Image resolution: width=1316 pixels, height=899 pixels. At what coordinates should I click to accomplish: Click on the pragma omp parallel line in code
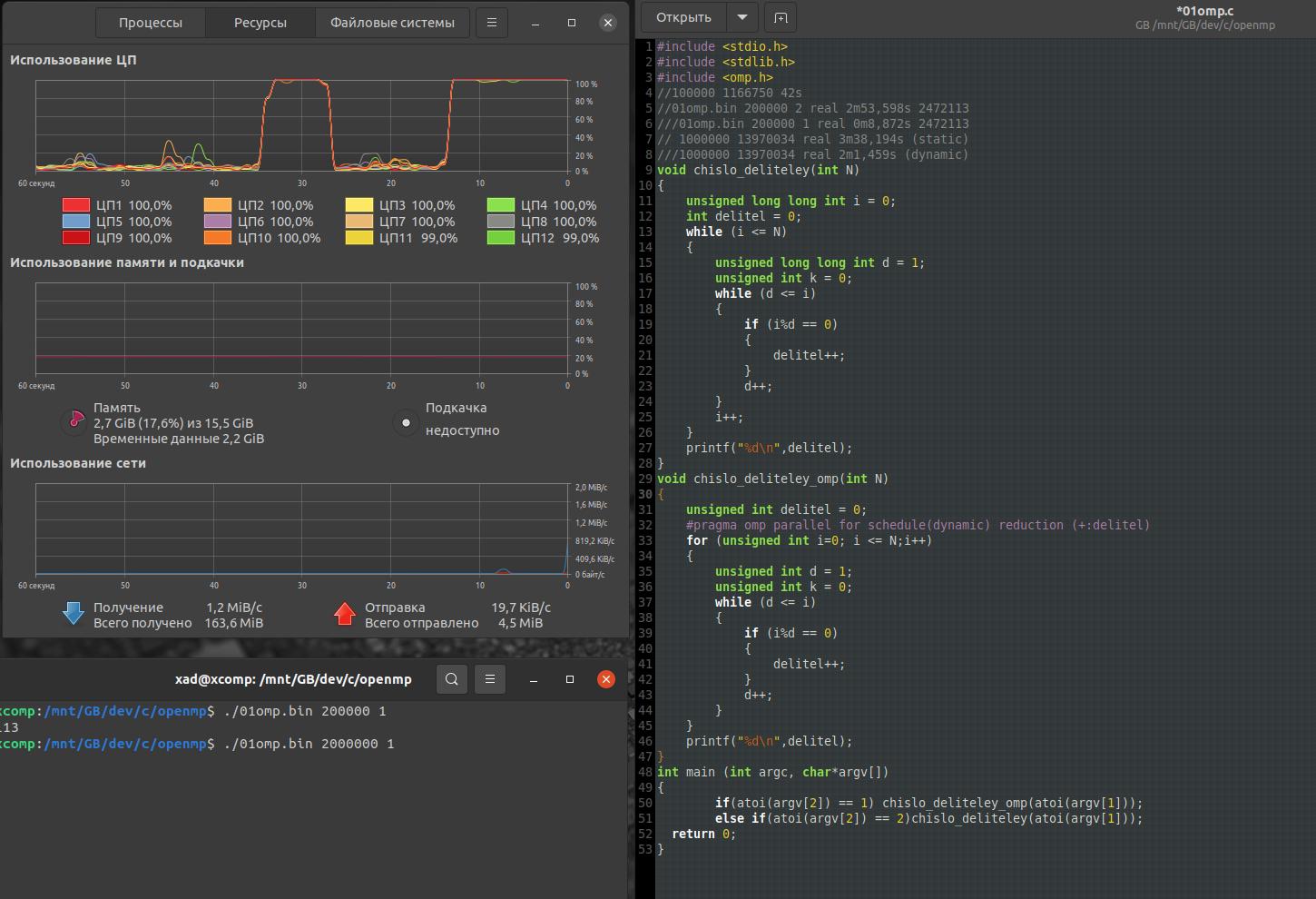pos(917,525)
